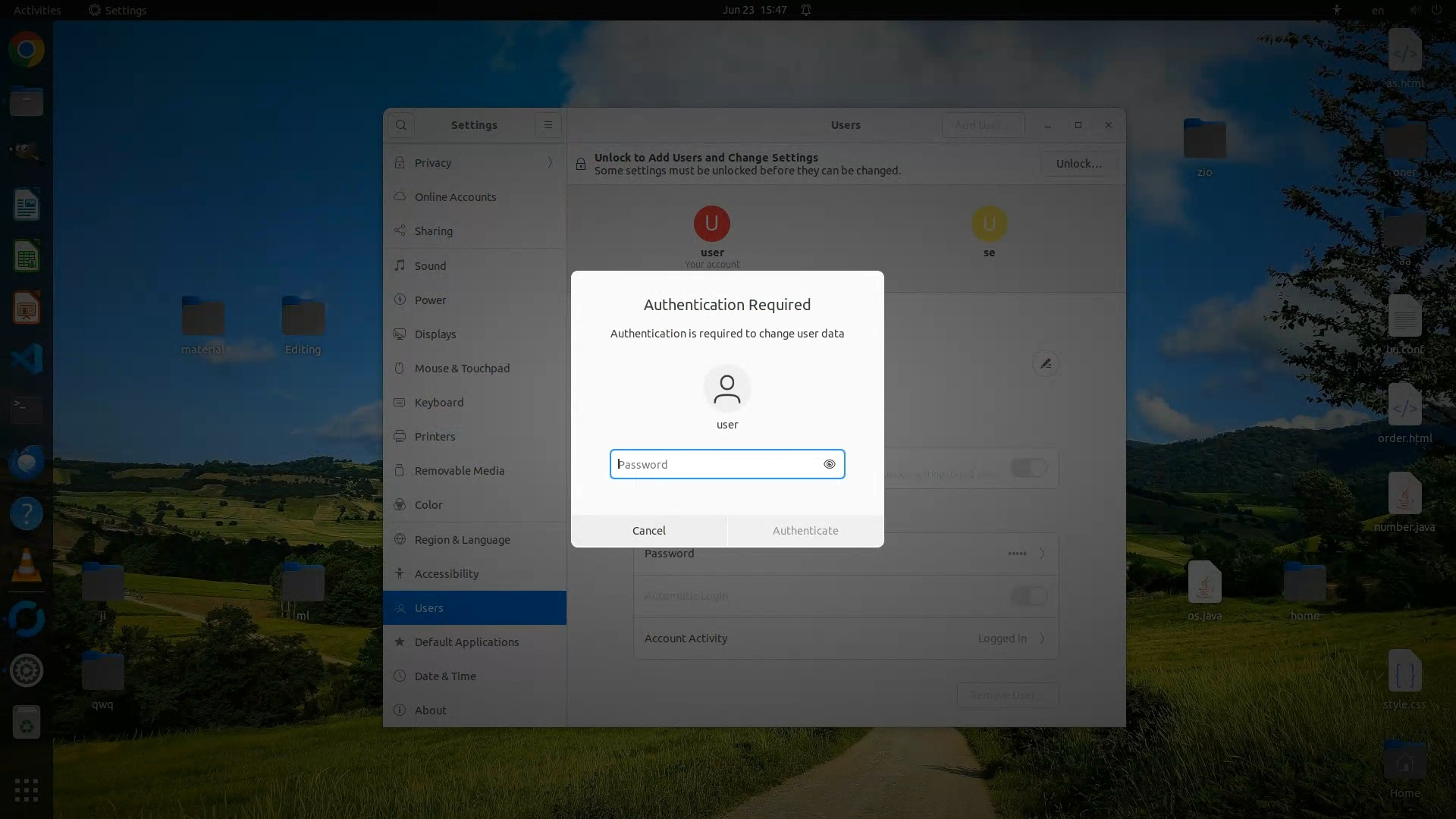This screenshot has width=1456, height=819.
Task: Expand the Privacy section chevron
Action: (550, 163)
